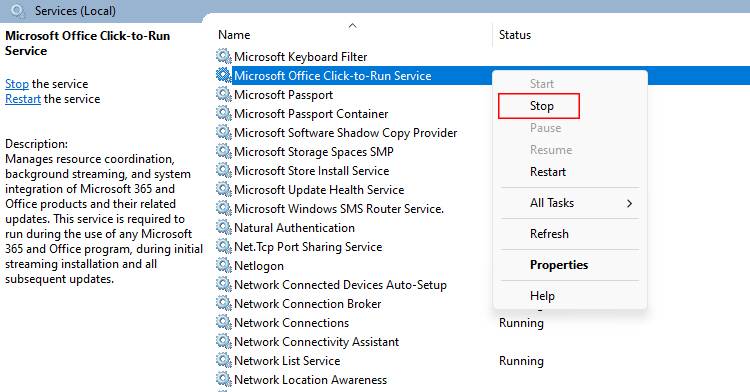Image resolution: width=750 pixels, height=392 pixels.
Task: Select Network List Service name
Action: [x=287, y=361]
